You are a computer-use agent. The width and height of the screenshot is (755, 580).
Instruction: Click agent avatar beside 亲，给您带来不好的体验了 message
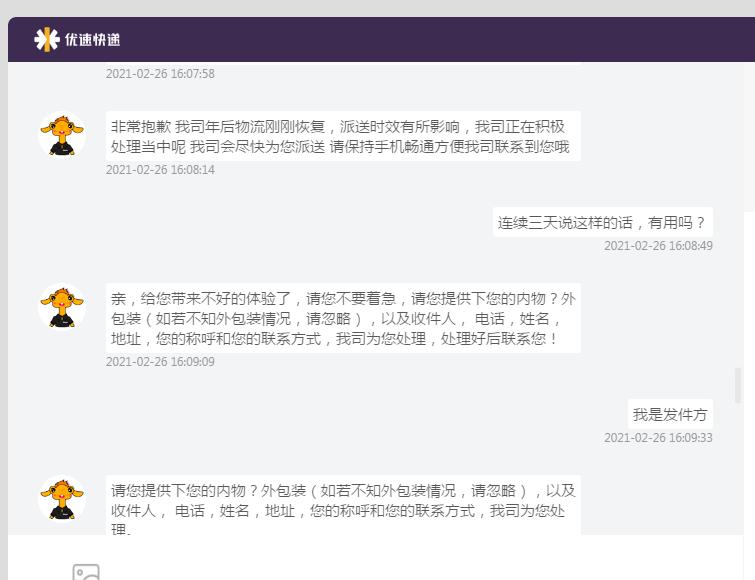[62, 307]
